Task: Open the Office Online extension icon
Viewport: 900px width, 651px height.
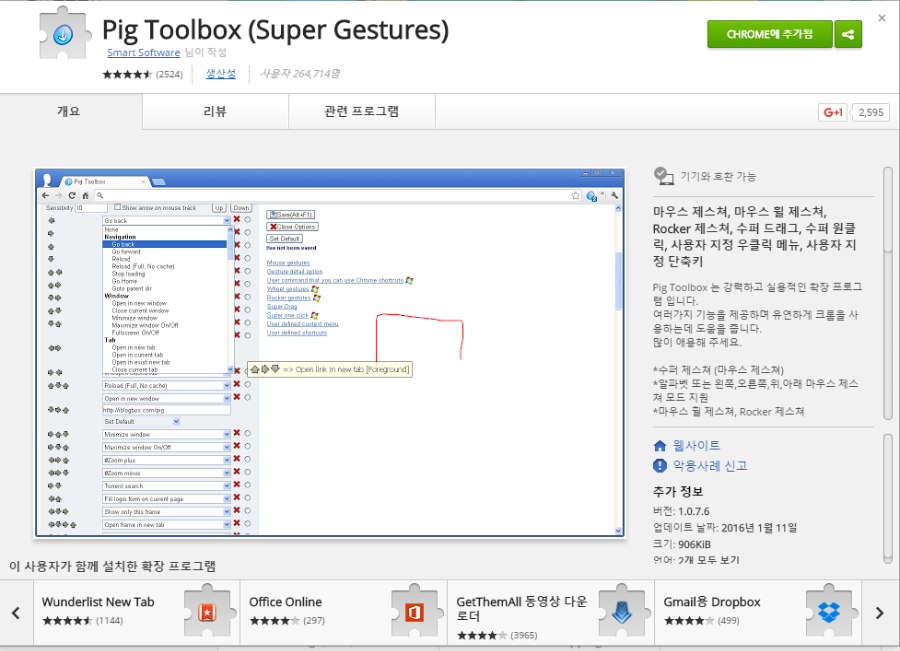Action: click(x=417, y=611)
